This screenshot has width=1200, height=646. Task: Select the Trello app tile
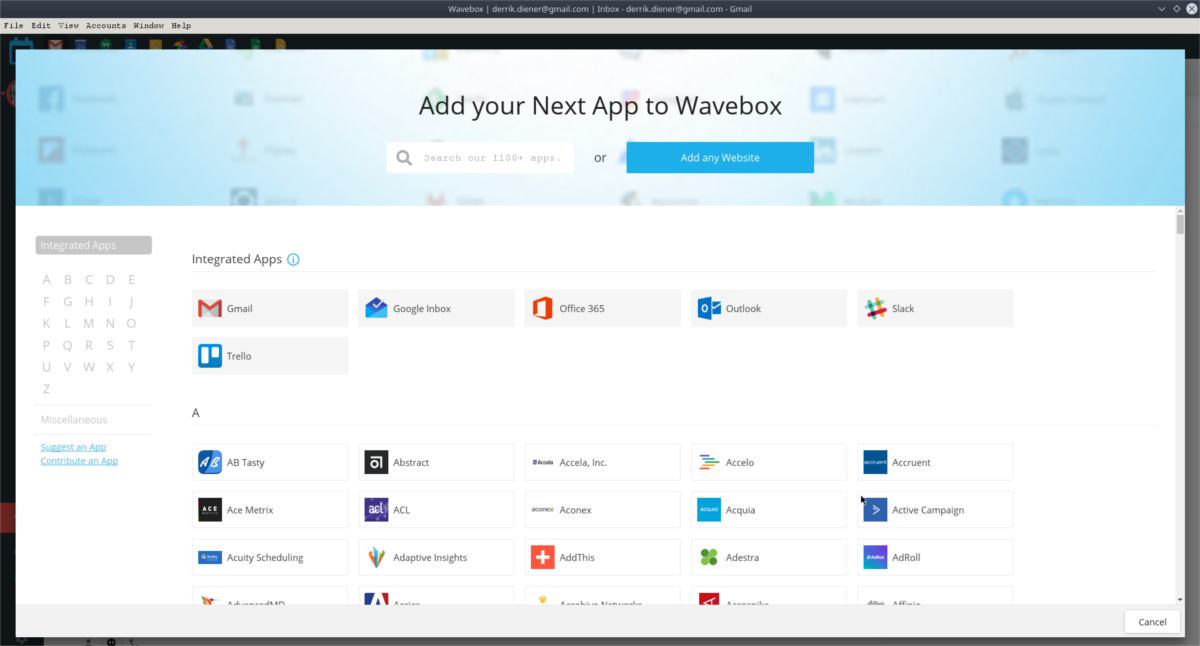[269, 355]
